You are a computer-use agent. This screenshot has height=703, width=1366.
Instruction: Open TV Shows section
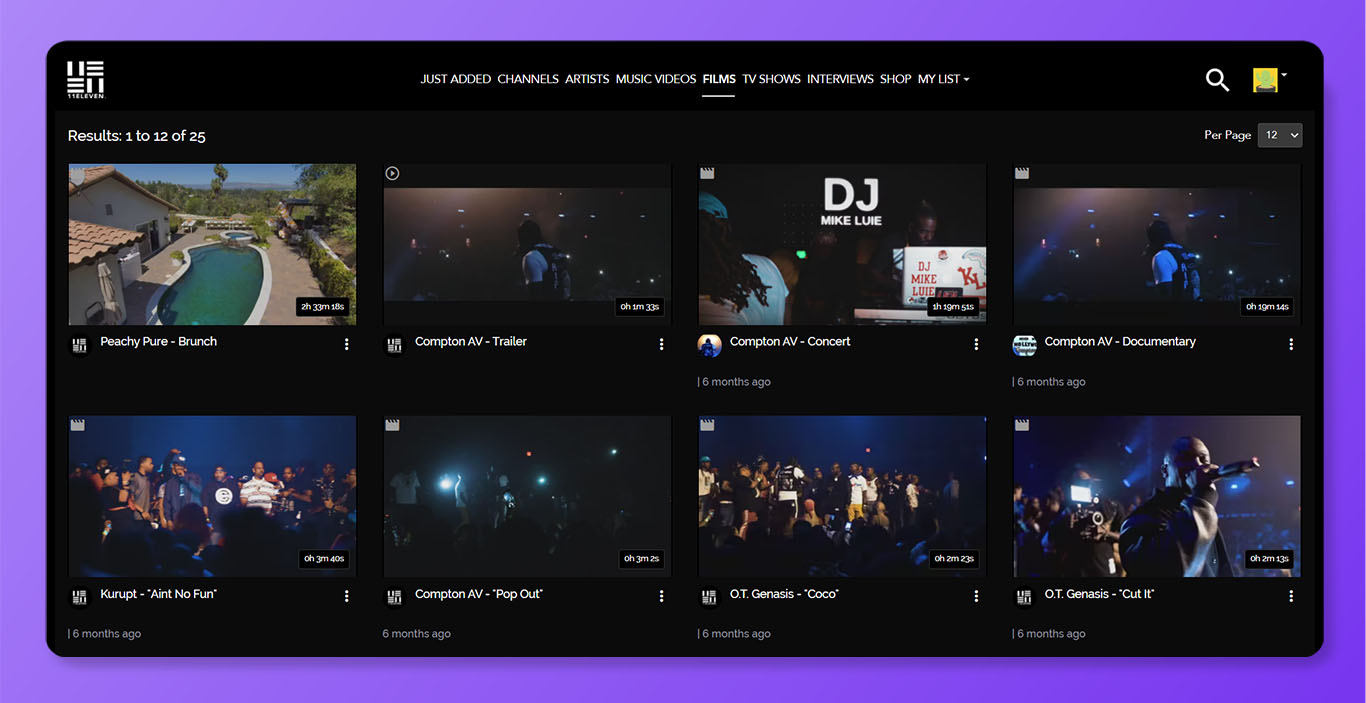[x=771, y=79]
